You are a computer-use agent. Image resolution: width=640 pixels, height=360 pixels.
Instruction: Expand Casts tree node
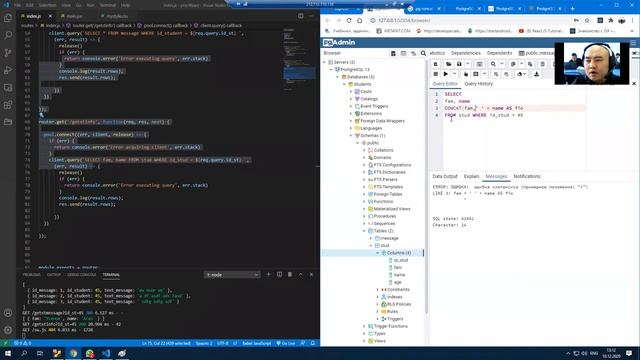(x=351, y=91)
